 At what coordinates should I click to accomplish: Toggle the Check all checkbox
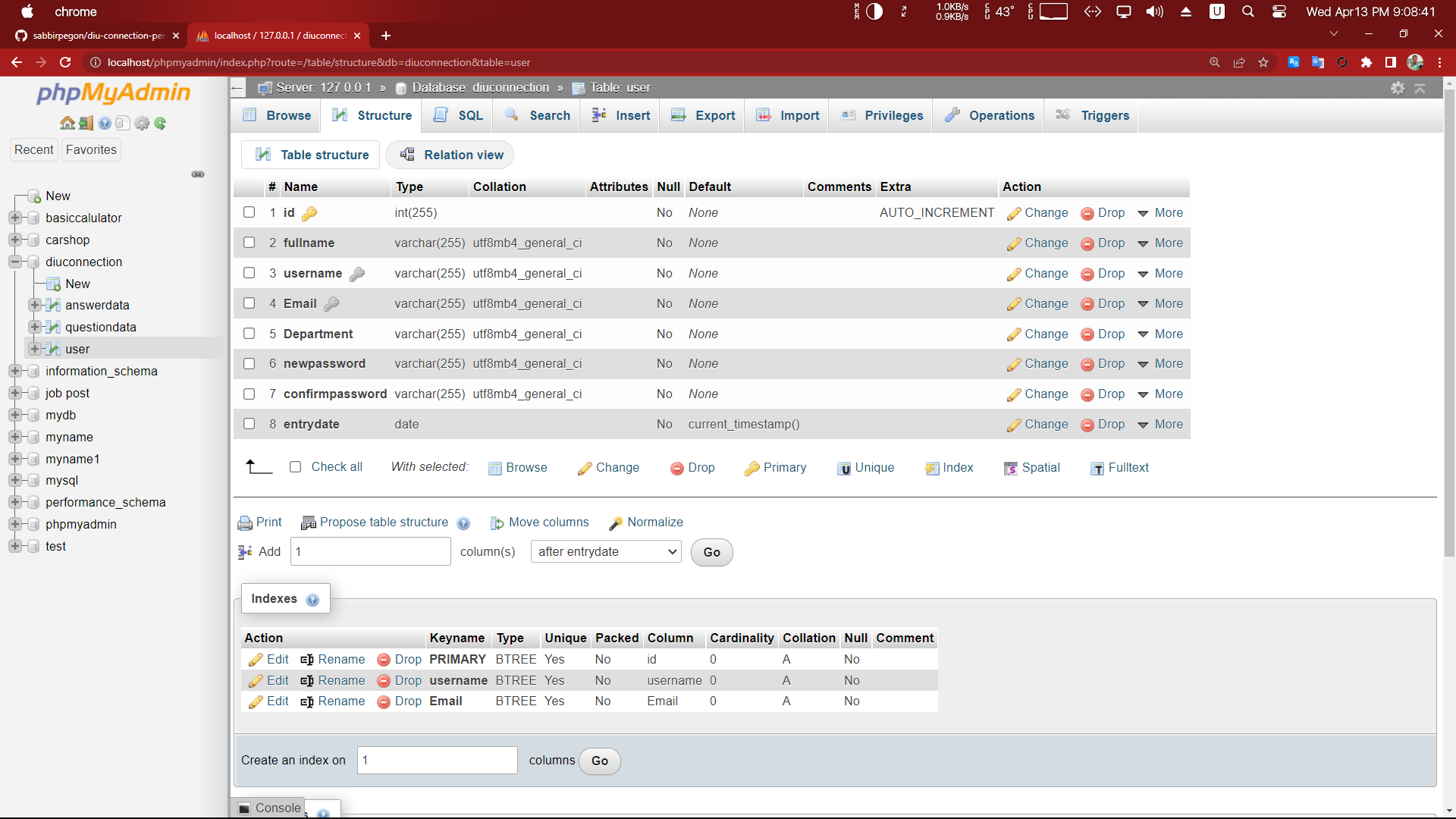point(295,467)
